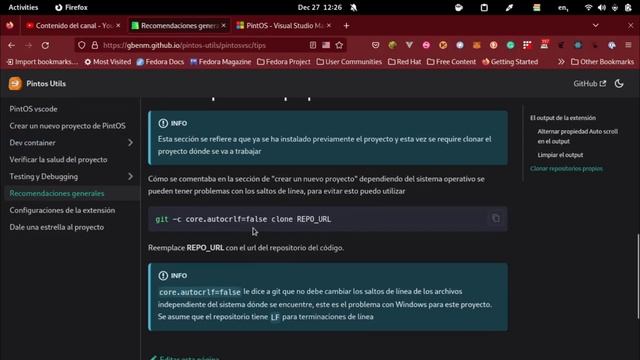
Task: Copy the git clone command code block
Action: point(496,219)
